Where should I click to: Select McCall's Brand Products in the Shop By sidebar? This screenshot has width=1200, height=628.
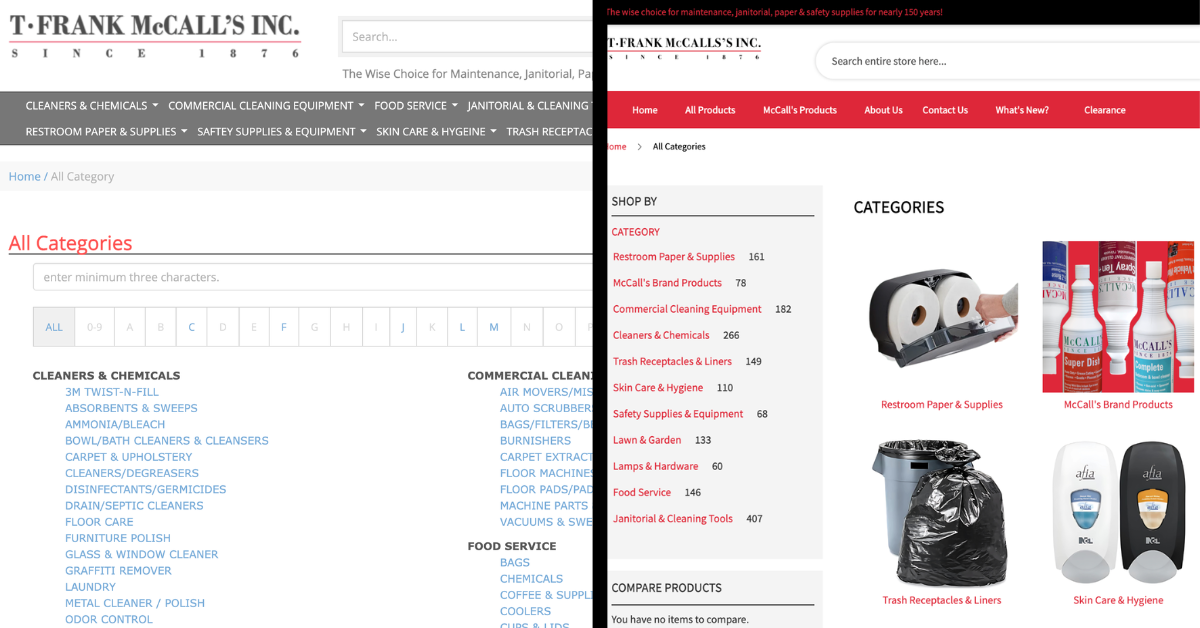pyautogui.click(x=667, y=283)
